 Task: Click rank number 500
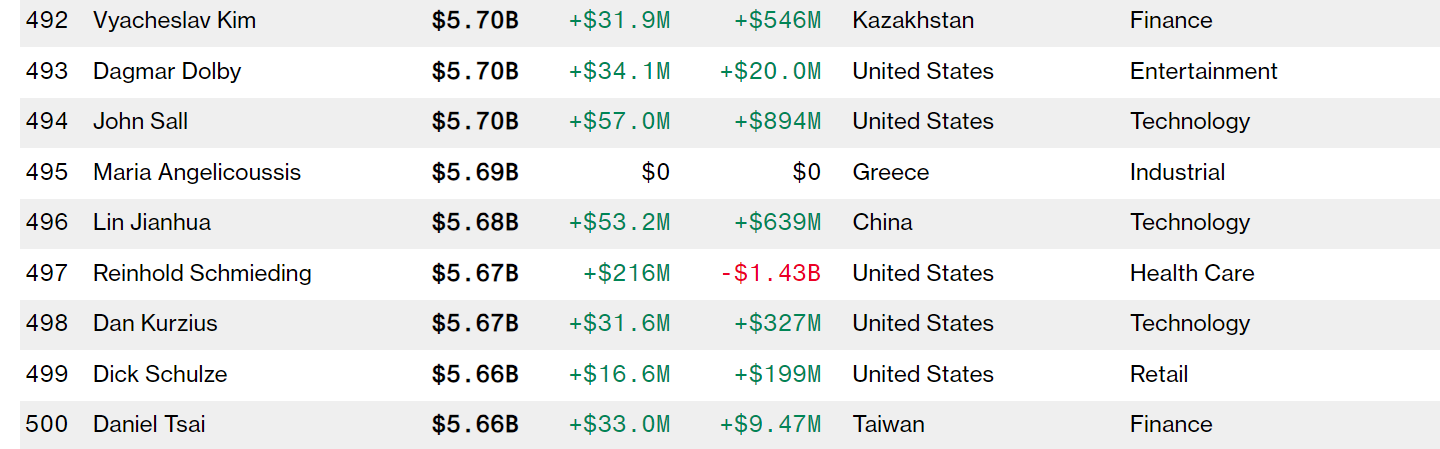click(47, 424)
